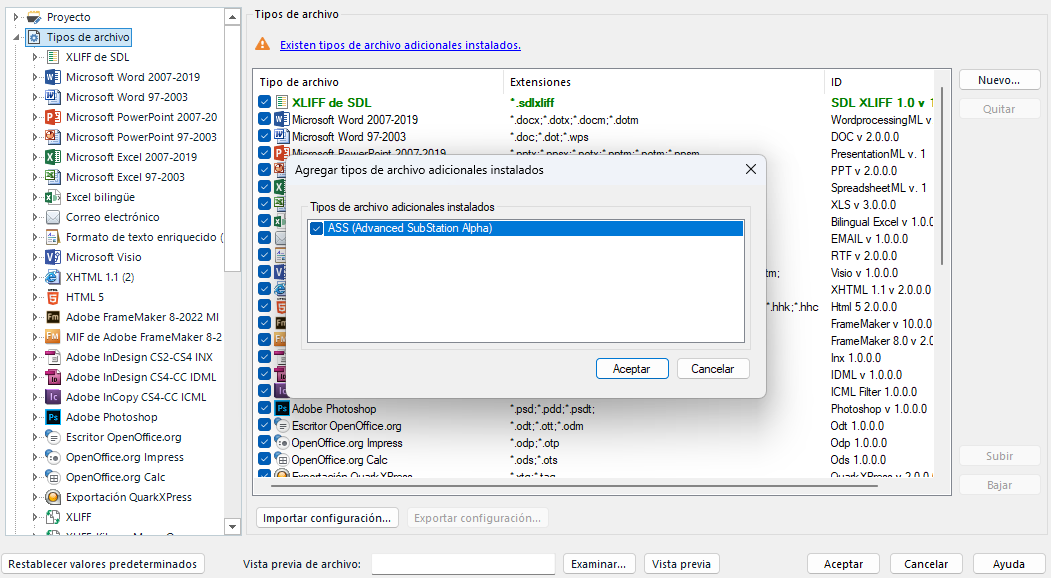Click the orange warning triangle icon
Image resolution: width=1051 pixels, height=578 pixels.
coord(263,44)
